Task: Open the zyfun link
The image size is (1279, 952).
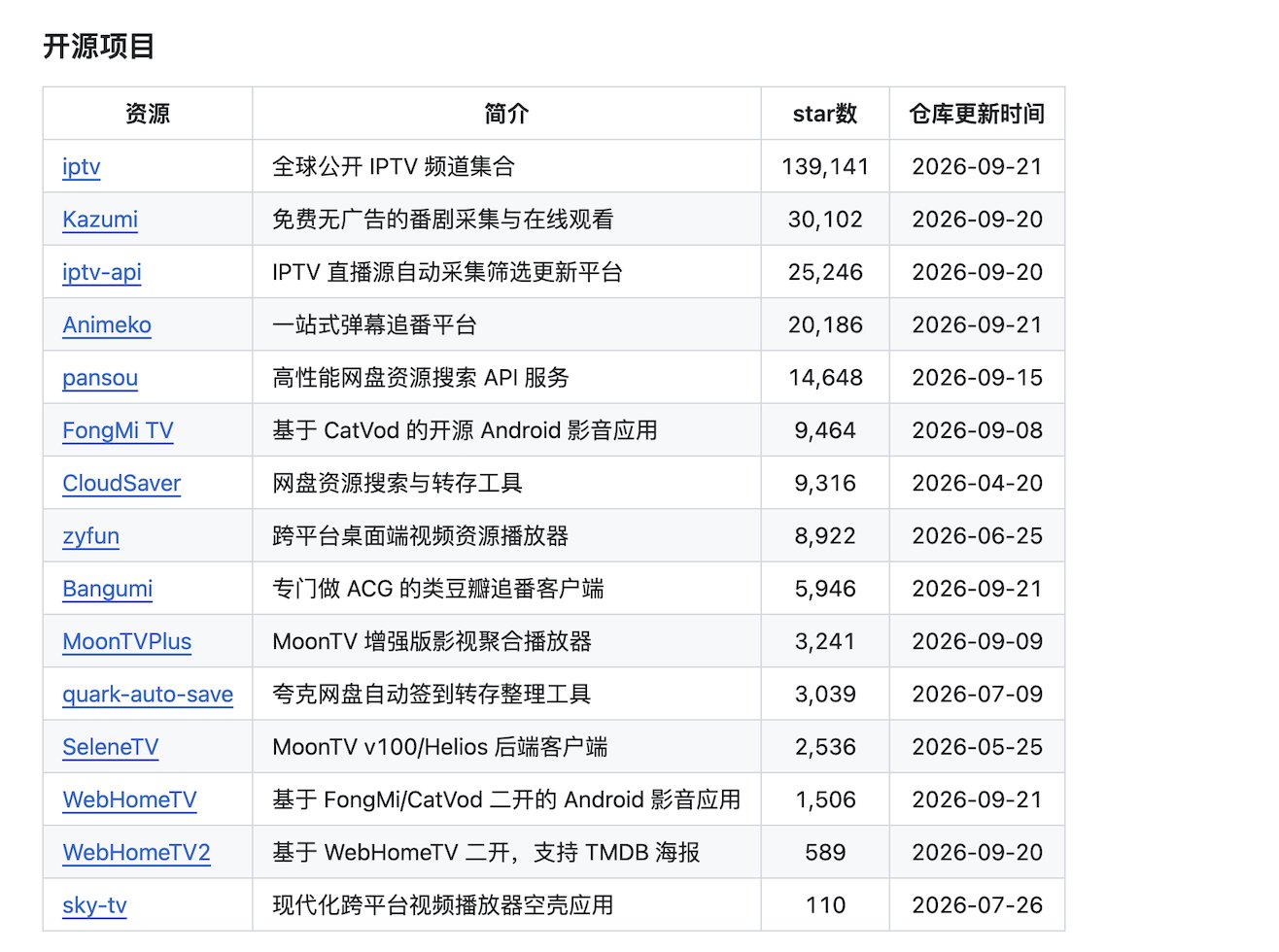Action: coord(90,536)
